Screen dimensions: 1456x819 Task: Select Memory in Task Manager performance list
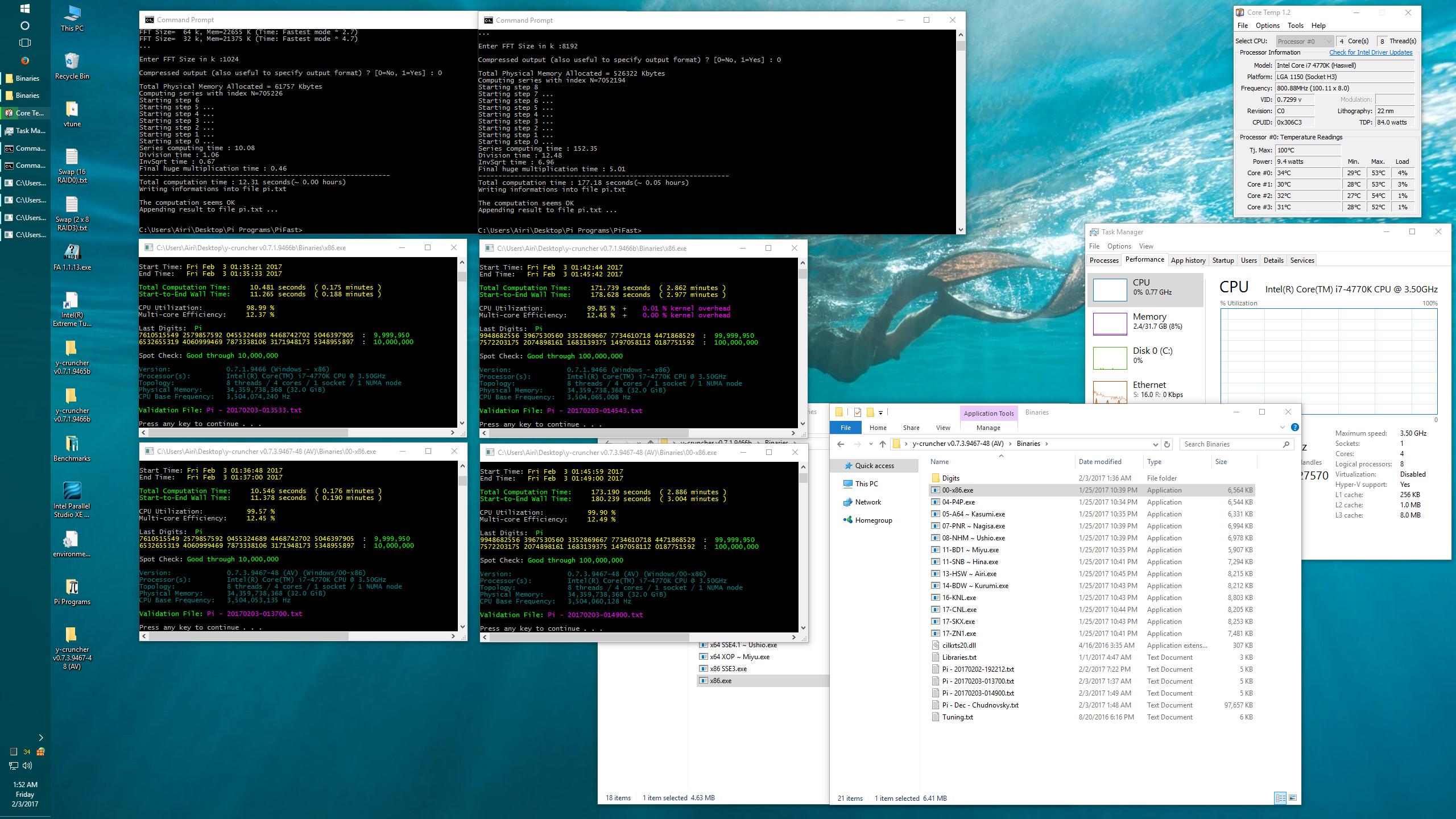pyautogui.click(x=1145, y=324)
